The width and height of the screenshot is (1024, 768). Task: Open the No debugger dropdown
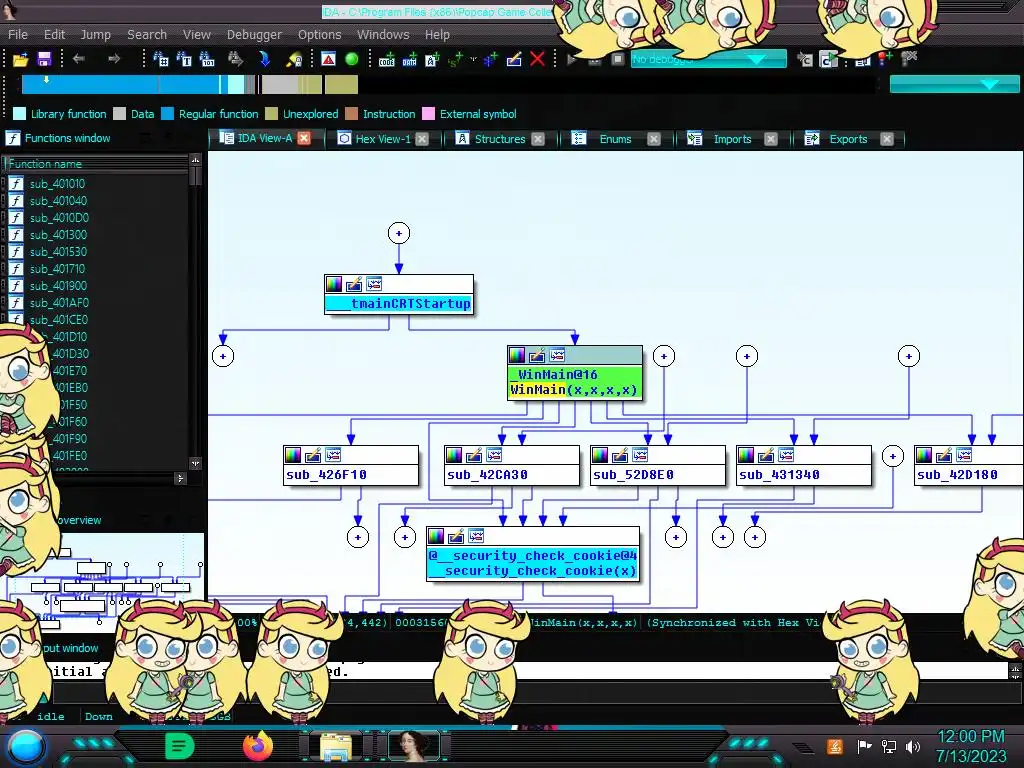709,59
